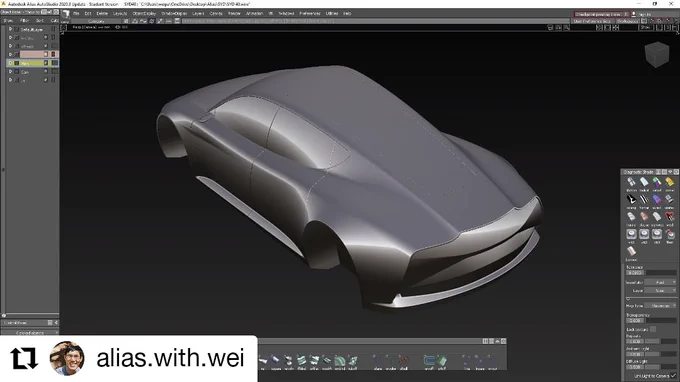This screenshot has width=680, height=382.
Task: Expand the DefaultLayer row arrow
Action: click(x=10, y=29)
